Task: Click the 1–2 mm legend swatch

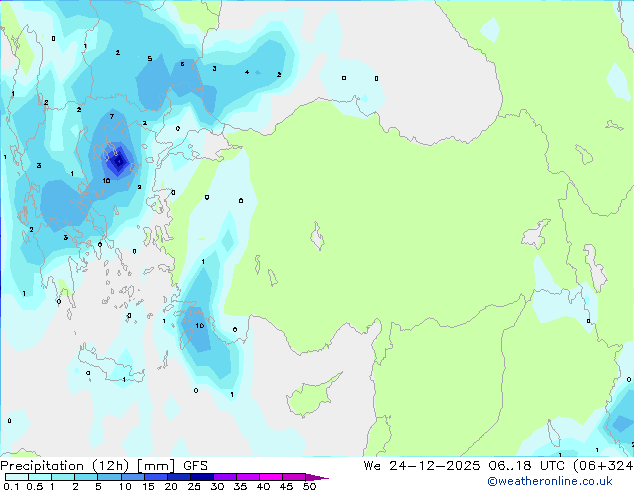Action: pyautogui.click(x=63, y=477)
